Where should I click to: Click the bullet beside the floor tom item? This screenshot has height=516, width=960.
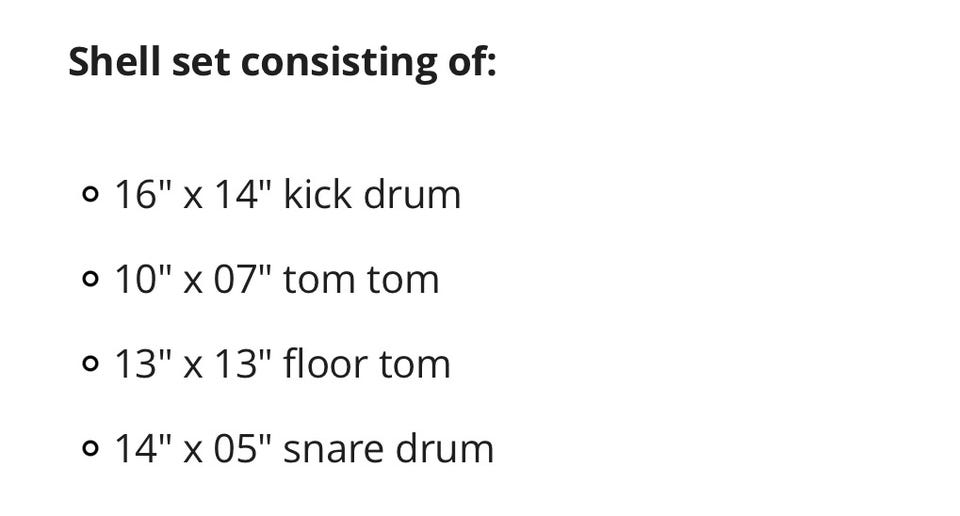click(x=90, y=364)
